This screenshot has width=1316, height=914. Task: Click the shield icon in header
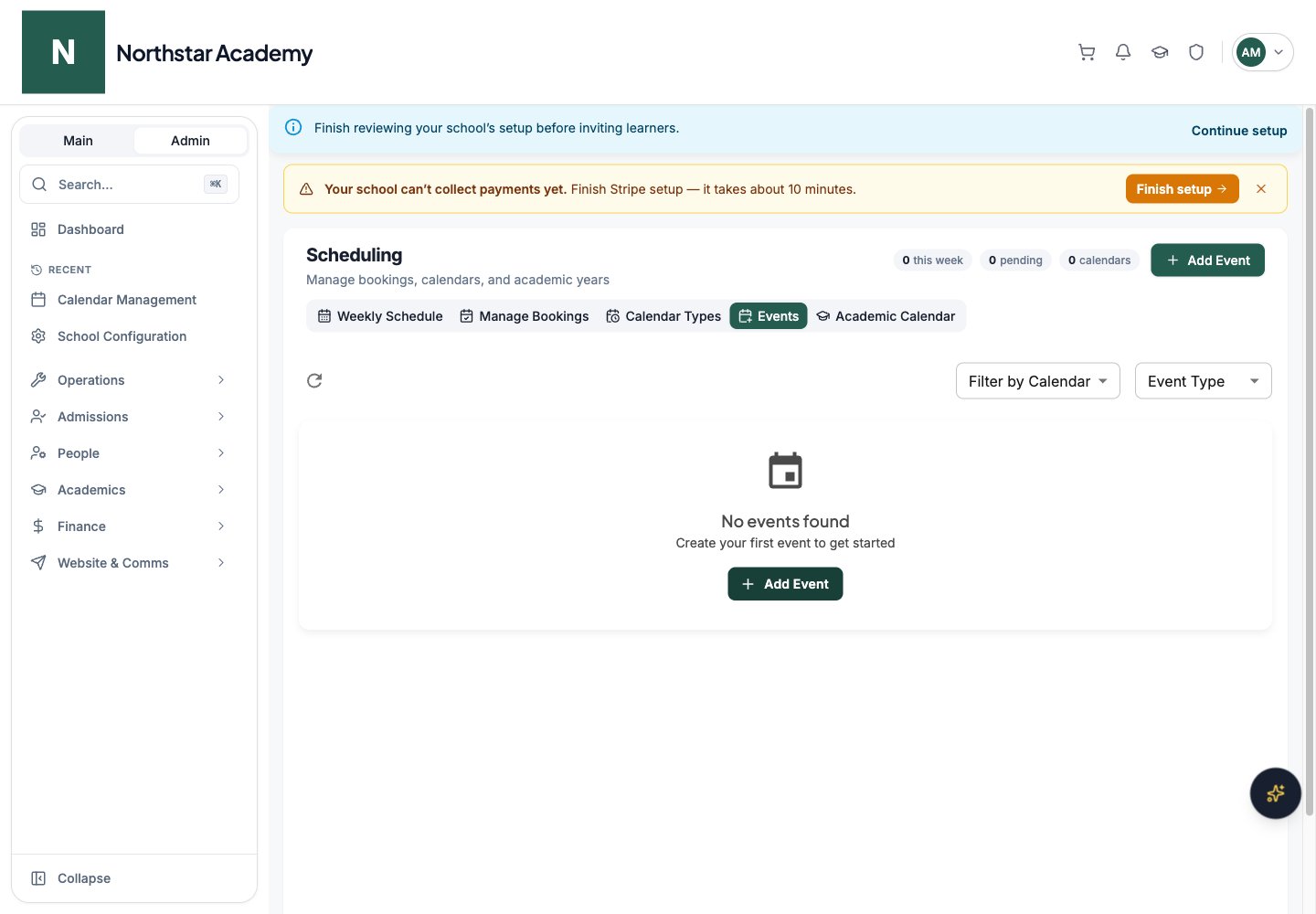(x=1196, y=52)
